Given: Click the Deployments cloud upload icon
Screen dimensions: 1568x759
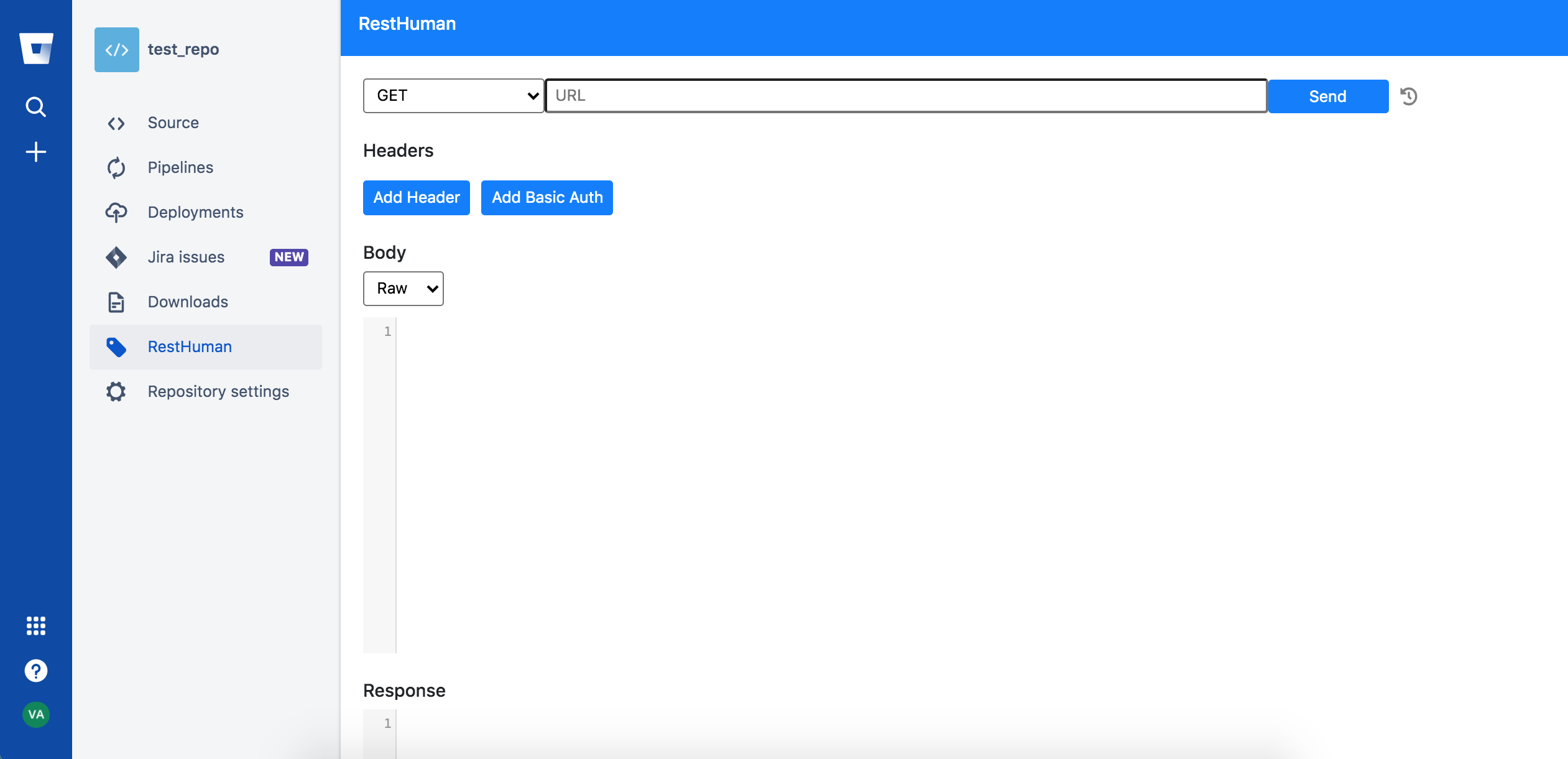Looking at the screenshot, I should click(116, 212).
